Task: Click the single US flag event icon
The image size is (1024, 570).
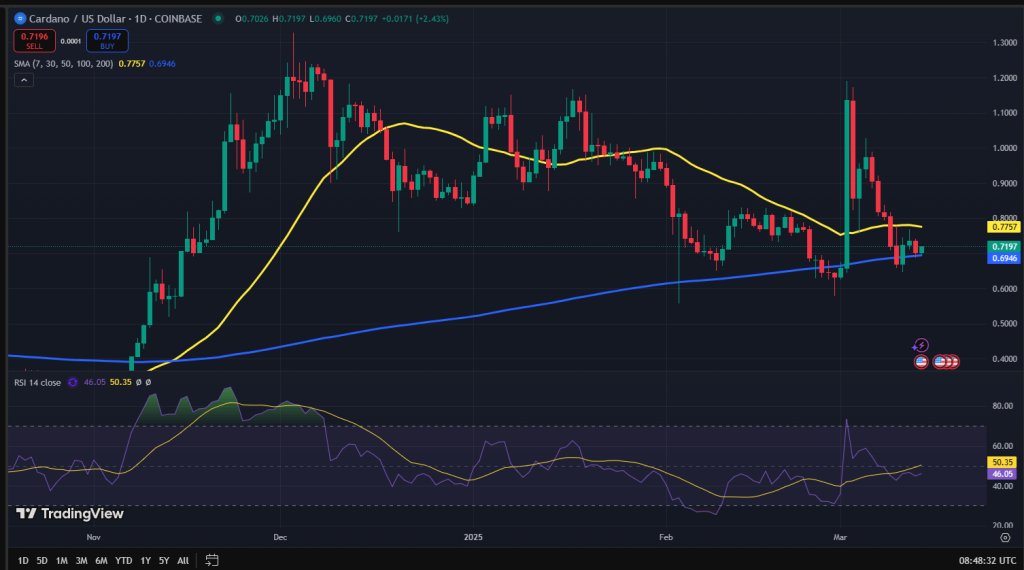Action: (921, 361)
